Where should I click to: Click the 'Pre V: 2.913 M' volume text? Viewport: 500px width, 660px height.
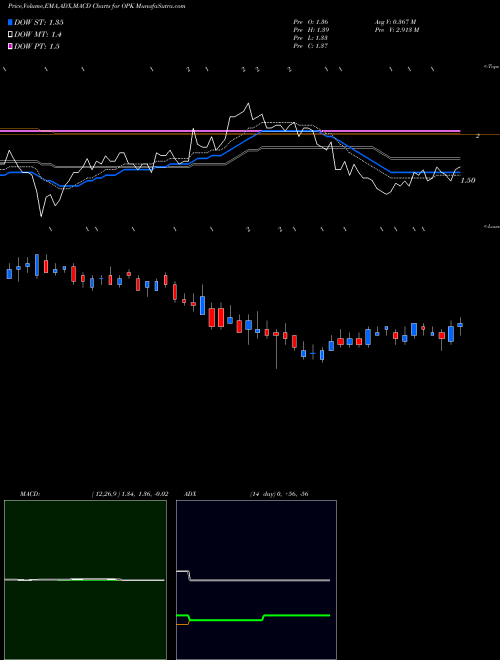(396, 30)
